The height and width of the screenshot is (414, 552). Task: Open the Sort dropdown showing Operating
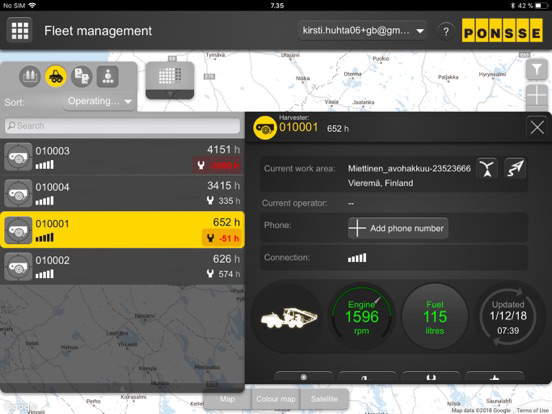point(100,101)
